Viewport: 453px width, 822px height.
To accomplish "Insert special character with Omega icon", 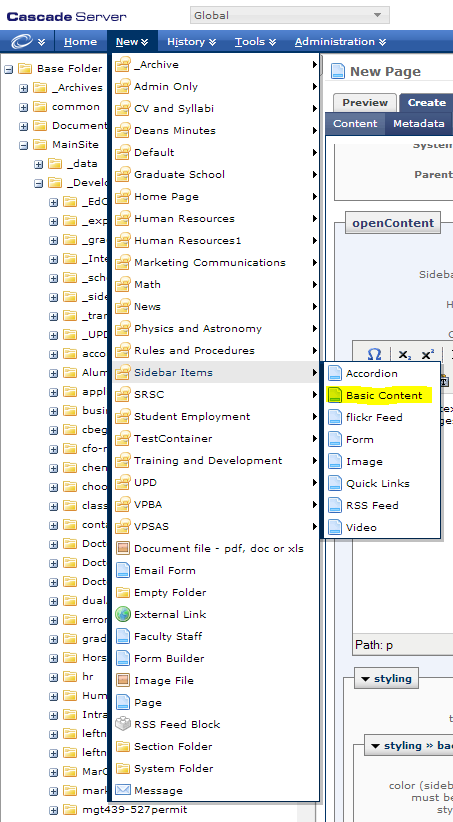I will pos(374,354).
